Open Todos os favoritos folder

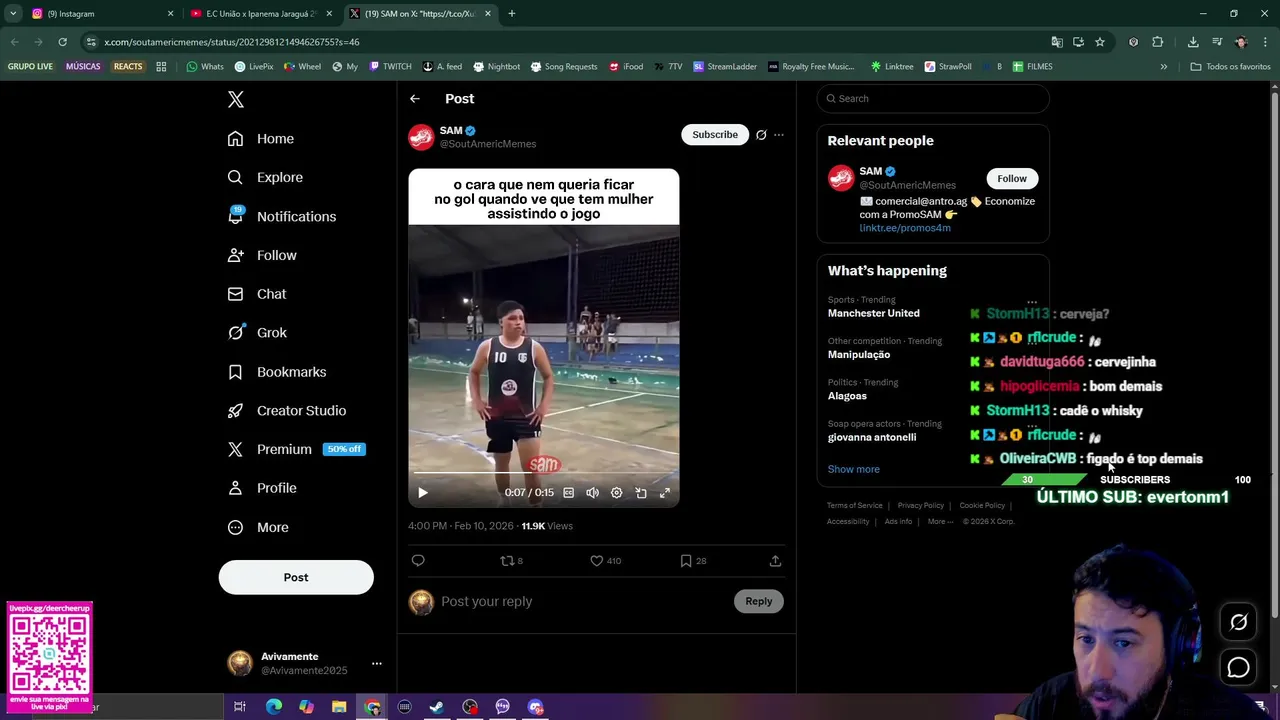point(1230,67)
